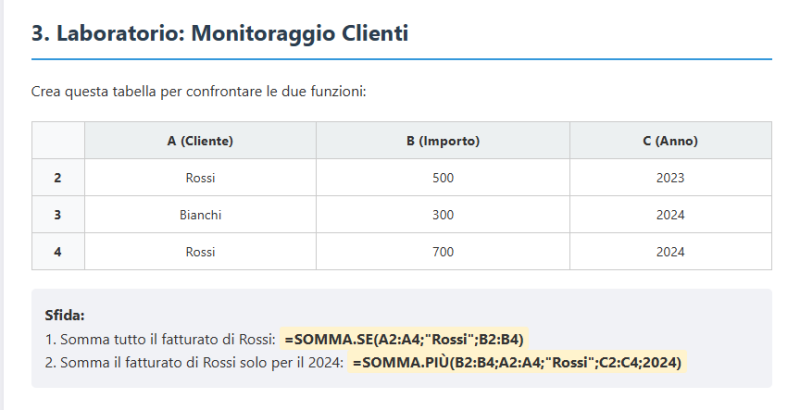Click the row number 2 cell
Screen dimensions: 800x410
58,178
